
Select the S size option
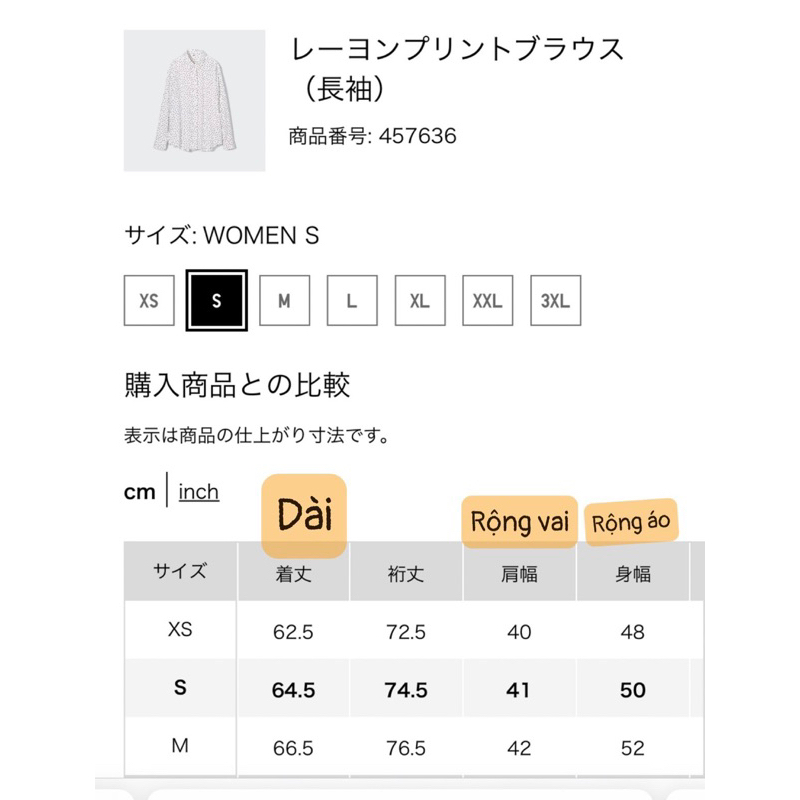pyautogui.click(x=216, y=300)
